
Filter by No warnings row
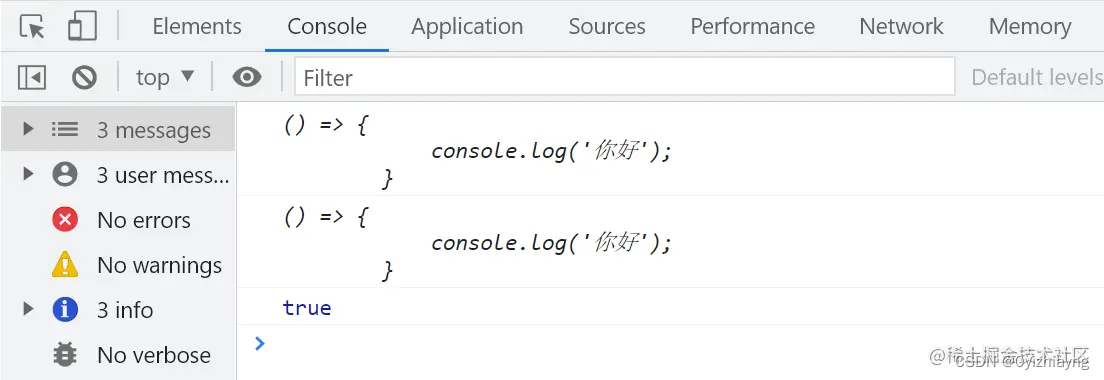coord(118,265)
